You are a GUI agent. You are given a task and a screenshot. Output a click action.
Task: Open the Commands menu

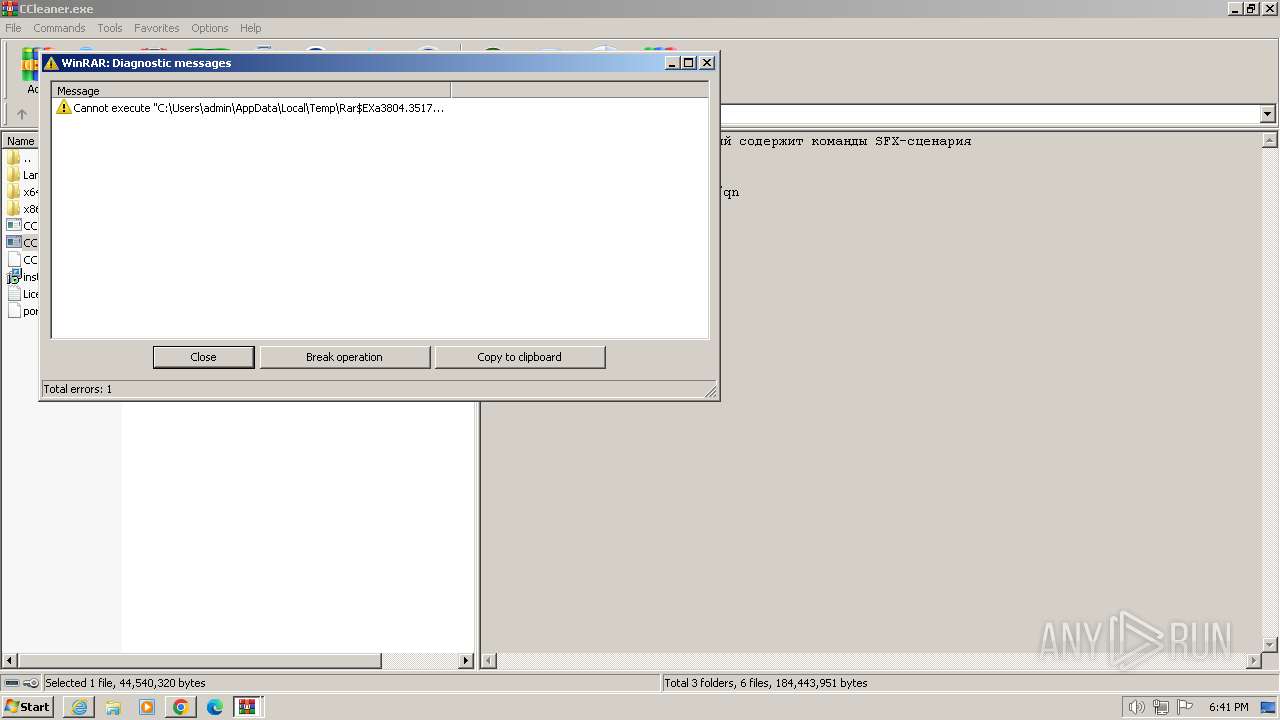59,28
